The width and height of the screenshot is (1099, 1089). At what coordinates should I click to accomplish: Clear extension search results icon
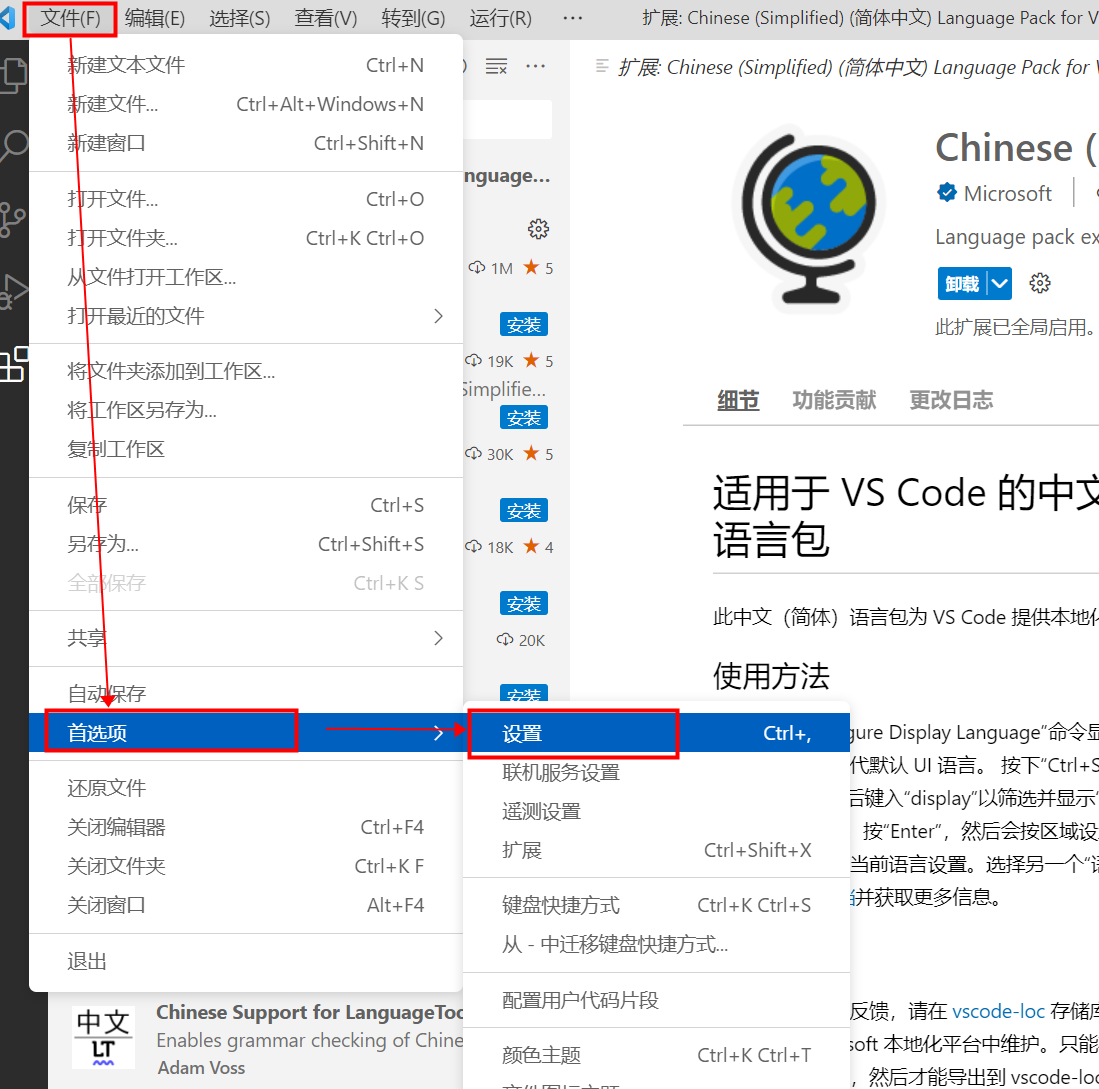pos(496,67)
